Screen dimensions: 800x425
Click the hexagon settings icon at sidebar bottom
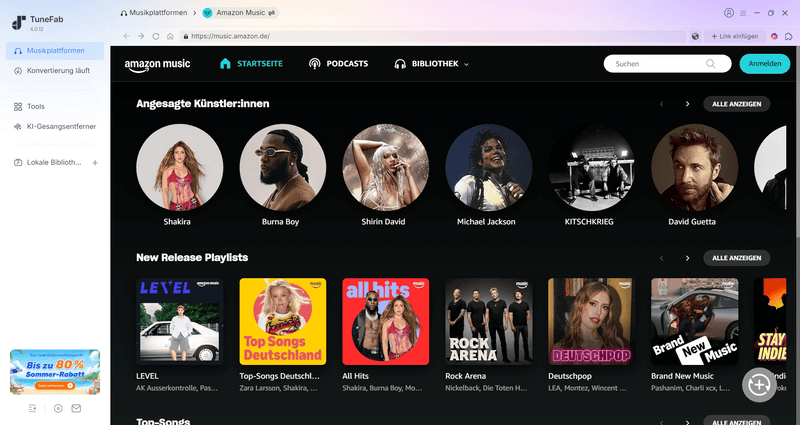58,408
